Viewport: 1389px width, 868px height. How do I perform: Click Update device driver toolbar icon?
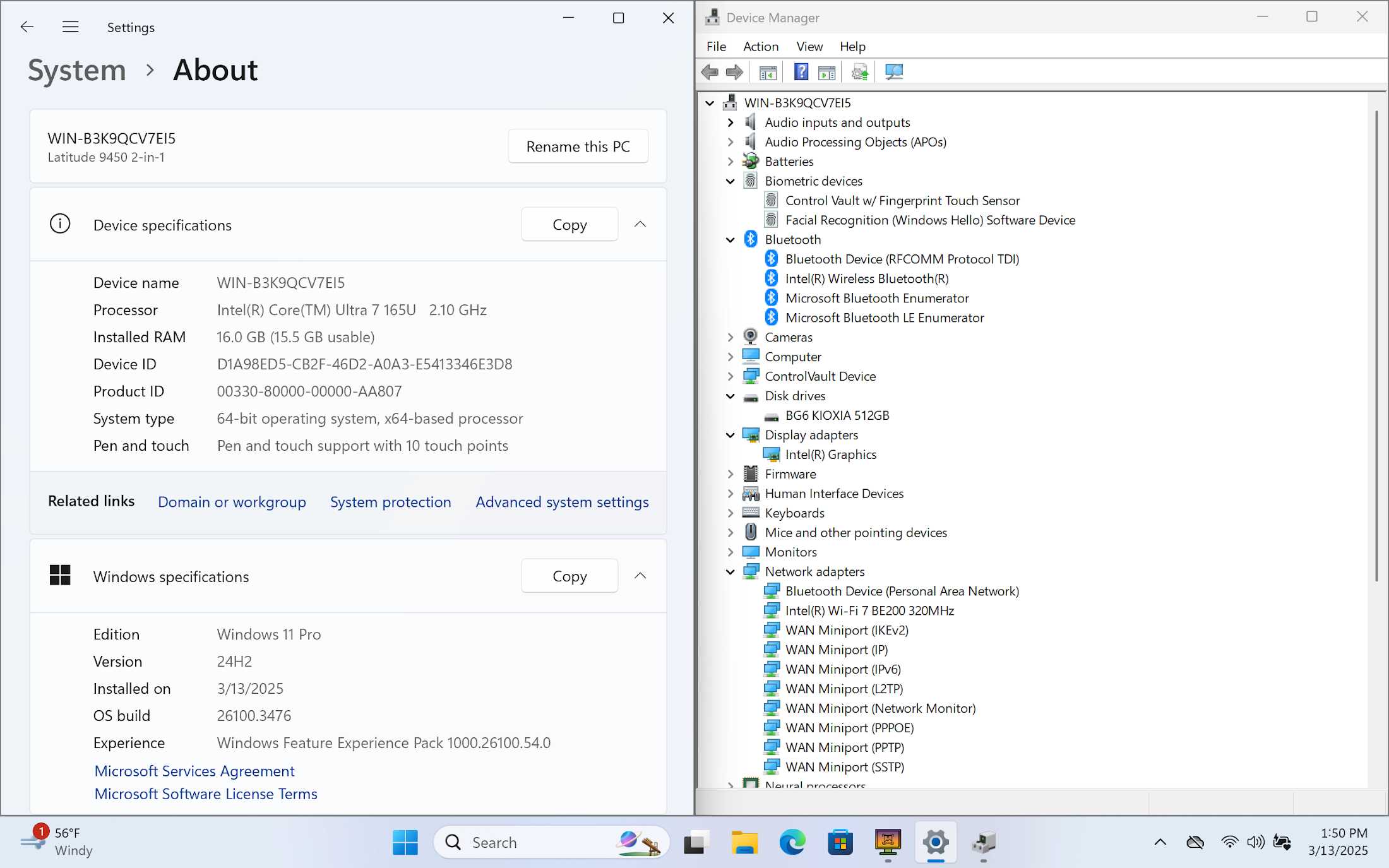pyautogui.click(x=860, y=72)
